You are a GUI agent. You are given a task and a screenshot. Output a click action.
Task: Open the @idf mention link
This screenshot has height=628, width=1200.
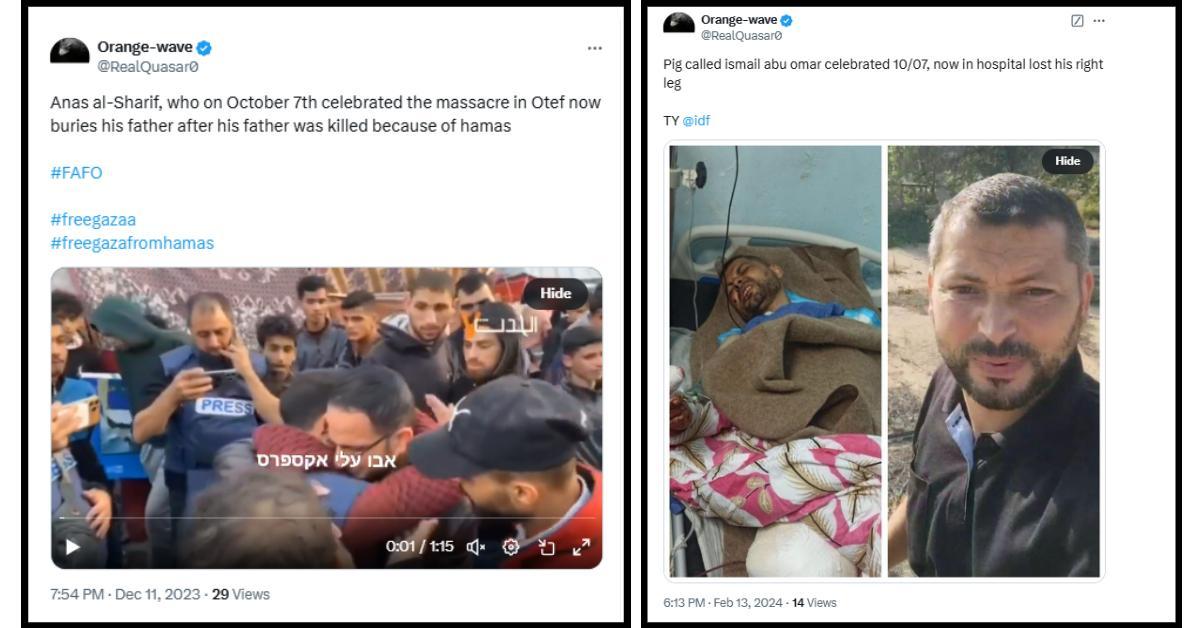click(697, 121)
